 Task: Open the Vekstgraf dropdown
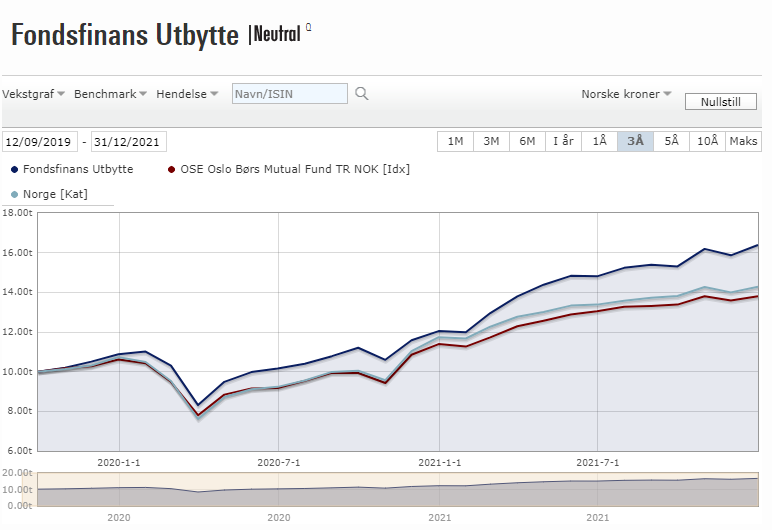point(33,94)
